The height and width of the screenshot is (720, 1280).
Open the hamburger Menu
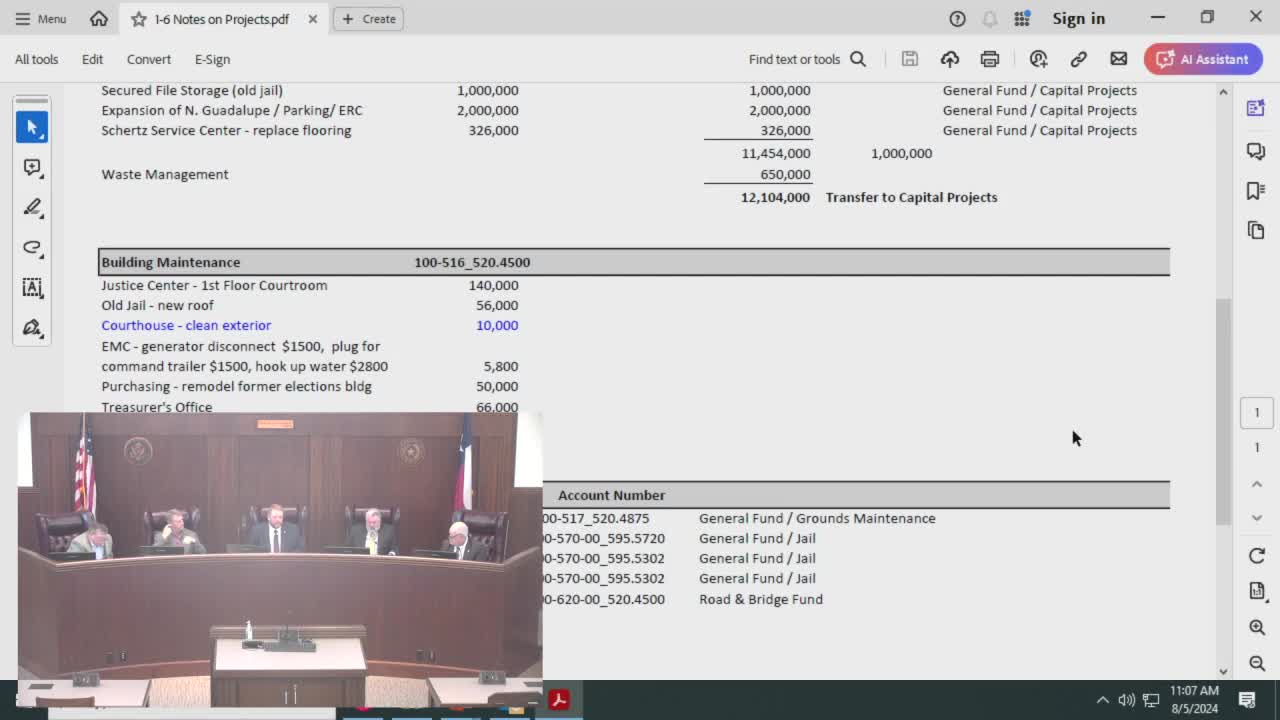41,18
